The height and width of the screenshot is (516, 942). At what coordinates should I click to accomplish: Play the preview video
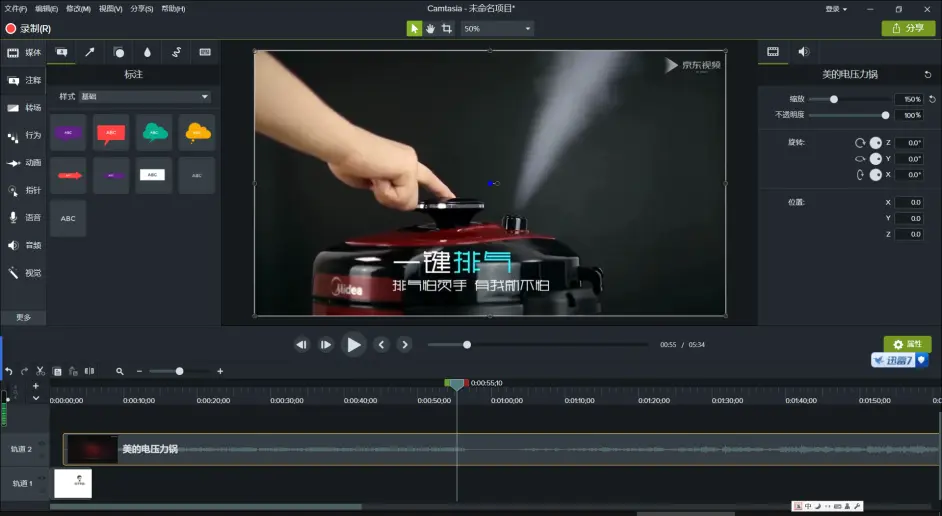click(353, 345)
